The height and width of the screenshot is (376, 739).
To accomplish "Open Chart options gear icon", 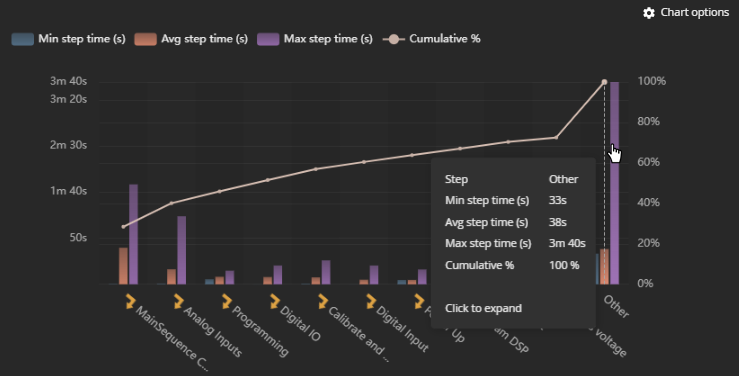I will click(649, 13).
